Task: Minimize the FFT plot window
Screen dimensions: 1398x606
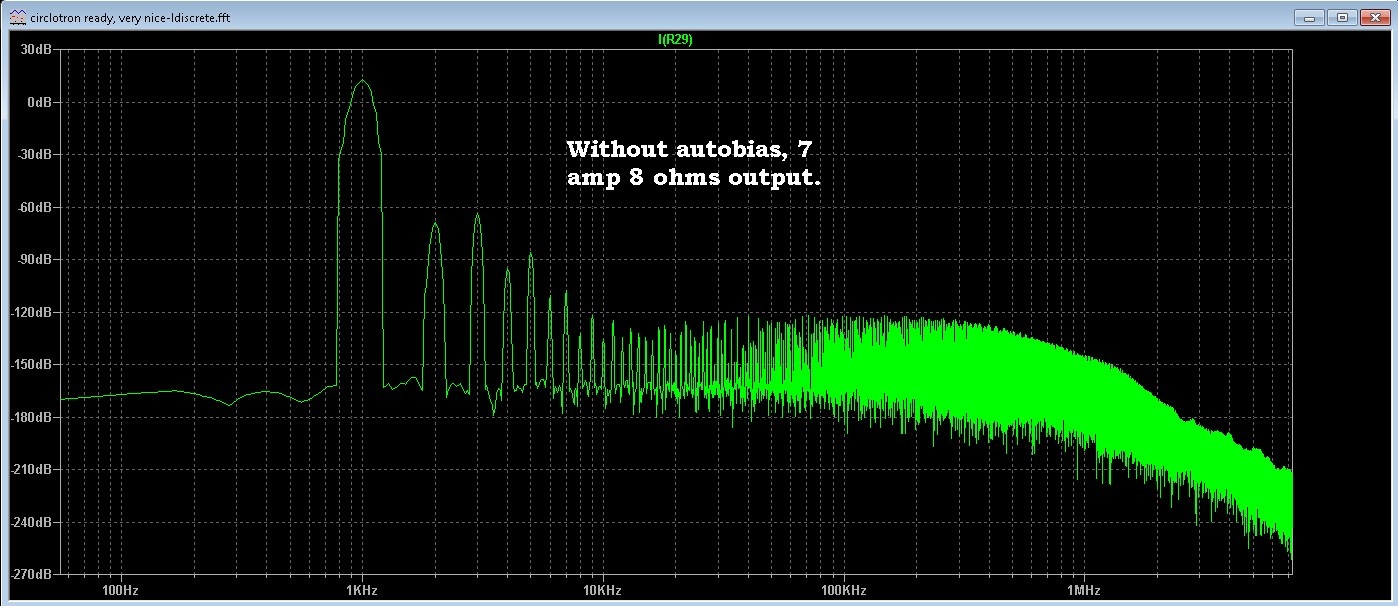Action: (x=1308, y=17)
